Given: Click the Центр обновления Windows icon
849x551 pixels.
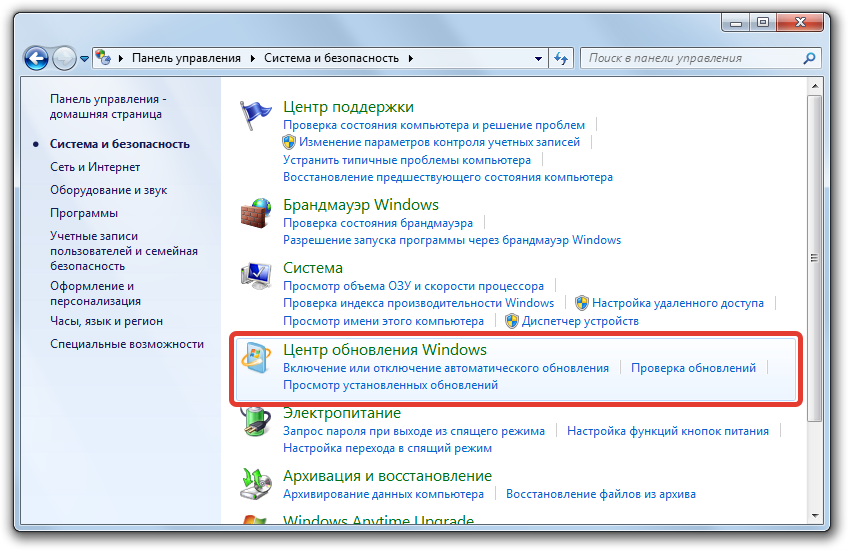Looking at the screenshot, I should coord(256,358).
